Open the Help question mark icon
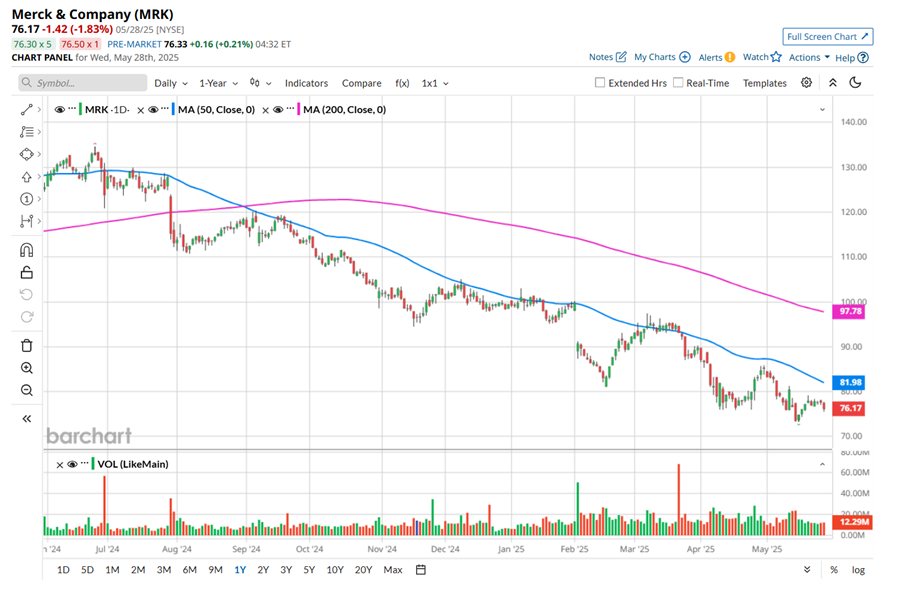Image resolution: width=903 pixels, height=589 pixels. (863, 58)
